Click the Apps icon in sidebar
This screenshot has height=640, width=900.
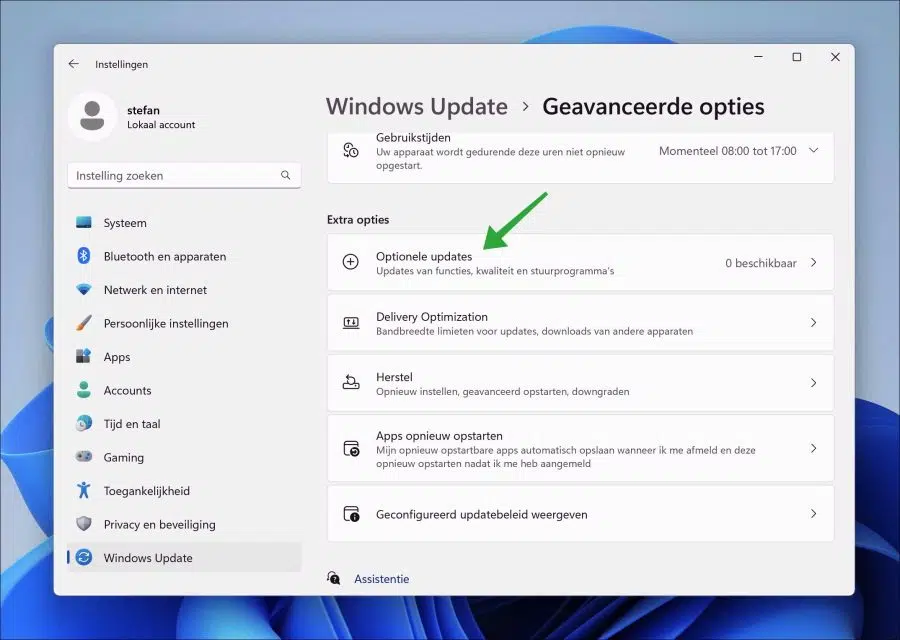(x=84, y=356)
